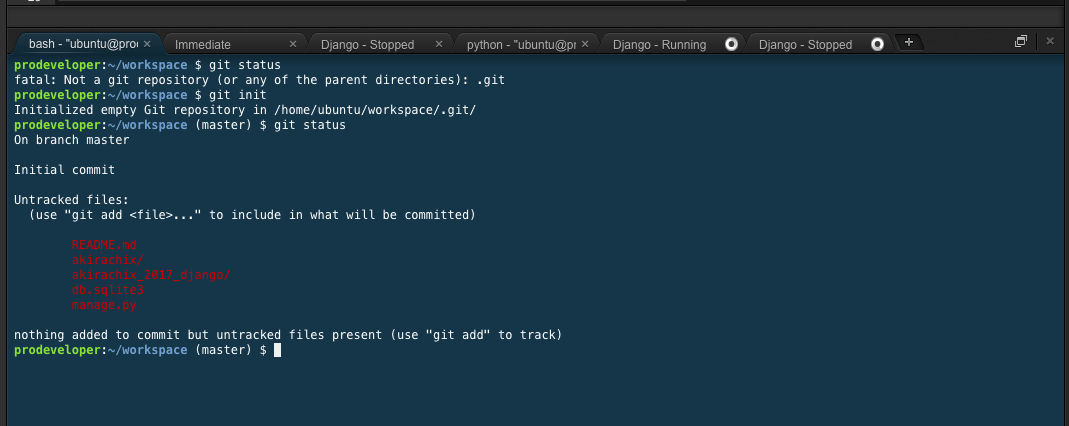Close the console panel with the far-right X
Screen dimensions: 1069x426
(x=1050, y=41)
